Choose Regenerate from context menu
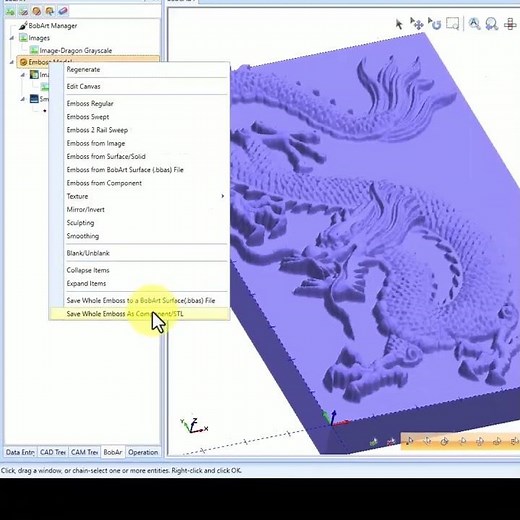This screenshot has height=520, width=520. [83, 69]
